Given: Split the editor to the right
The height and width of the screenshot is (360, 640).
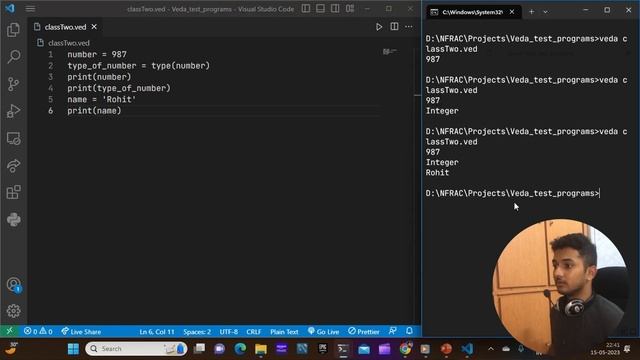Looking at the screenshot, I should pos(394,27).
